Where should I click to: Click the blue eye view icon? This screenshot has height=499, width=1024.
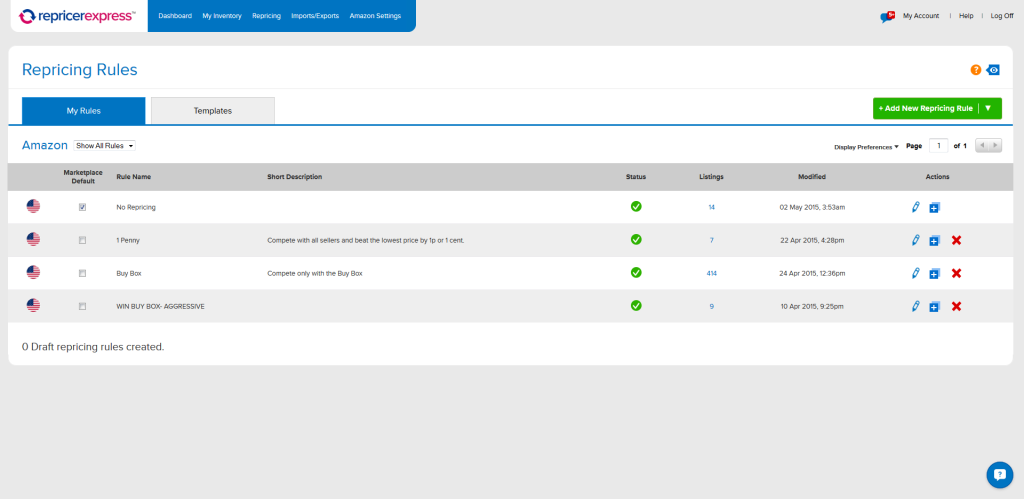coord(993,70)
